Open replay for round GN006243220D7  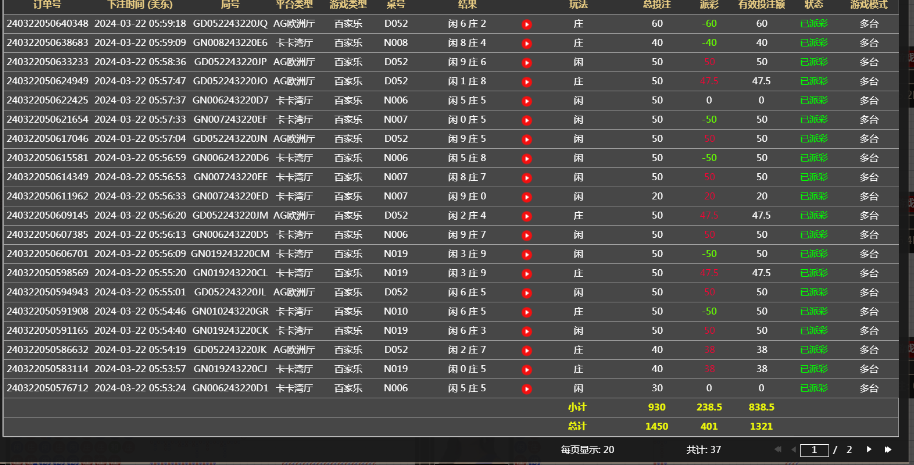click(x=526, y=100)
